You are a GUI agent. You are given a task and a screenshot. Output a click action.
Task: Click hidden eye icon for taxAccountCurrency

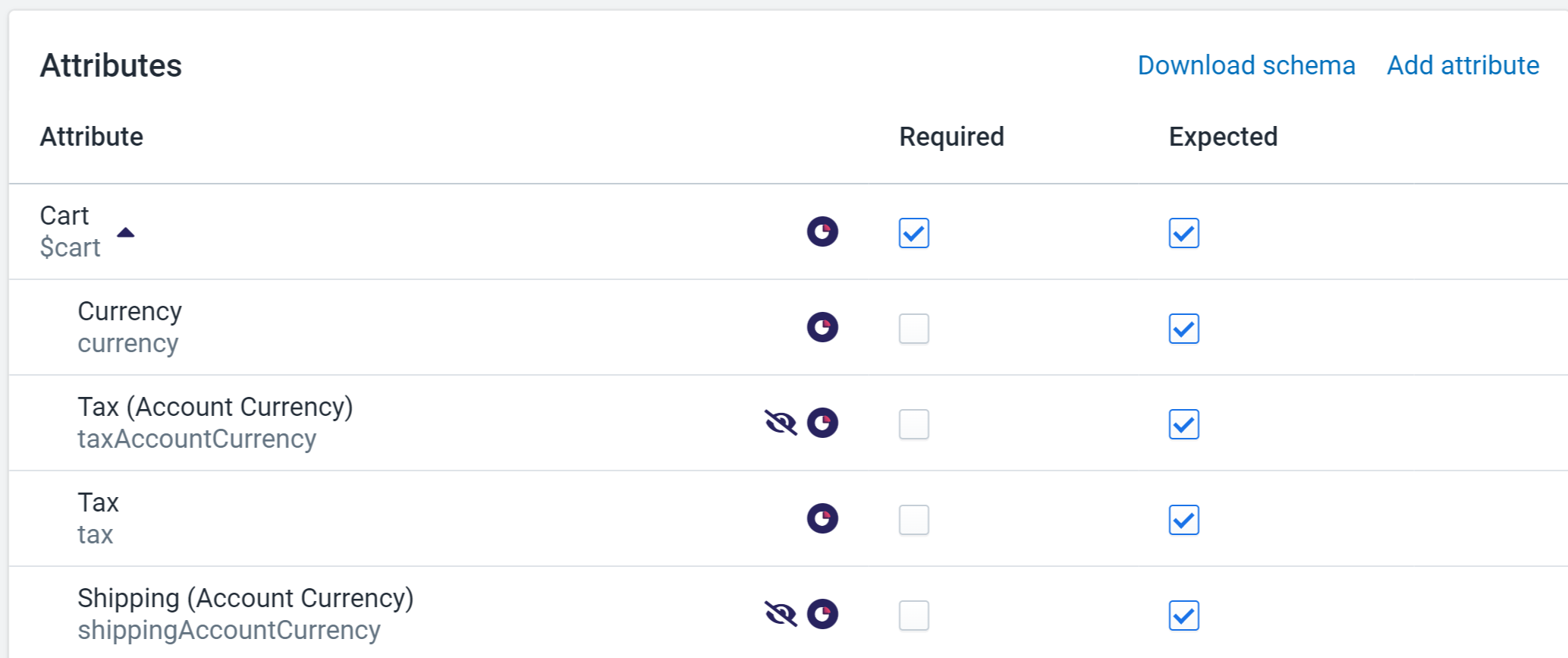tap(781, 423)
